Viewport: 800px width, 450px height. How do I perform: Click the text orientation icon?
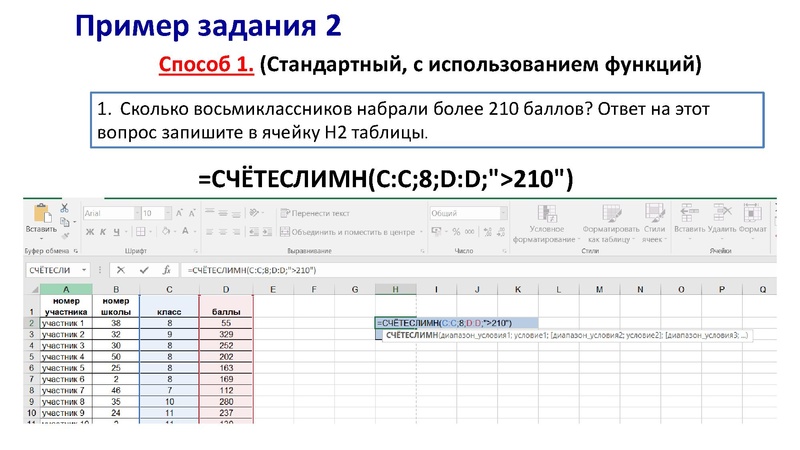pos(254,213)
